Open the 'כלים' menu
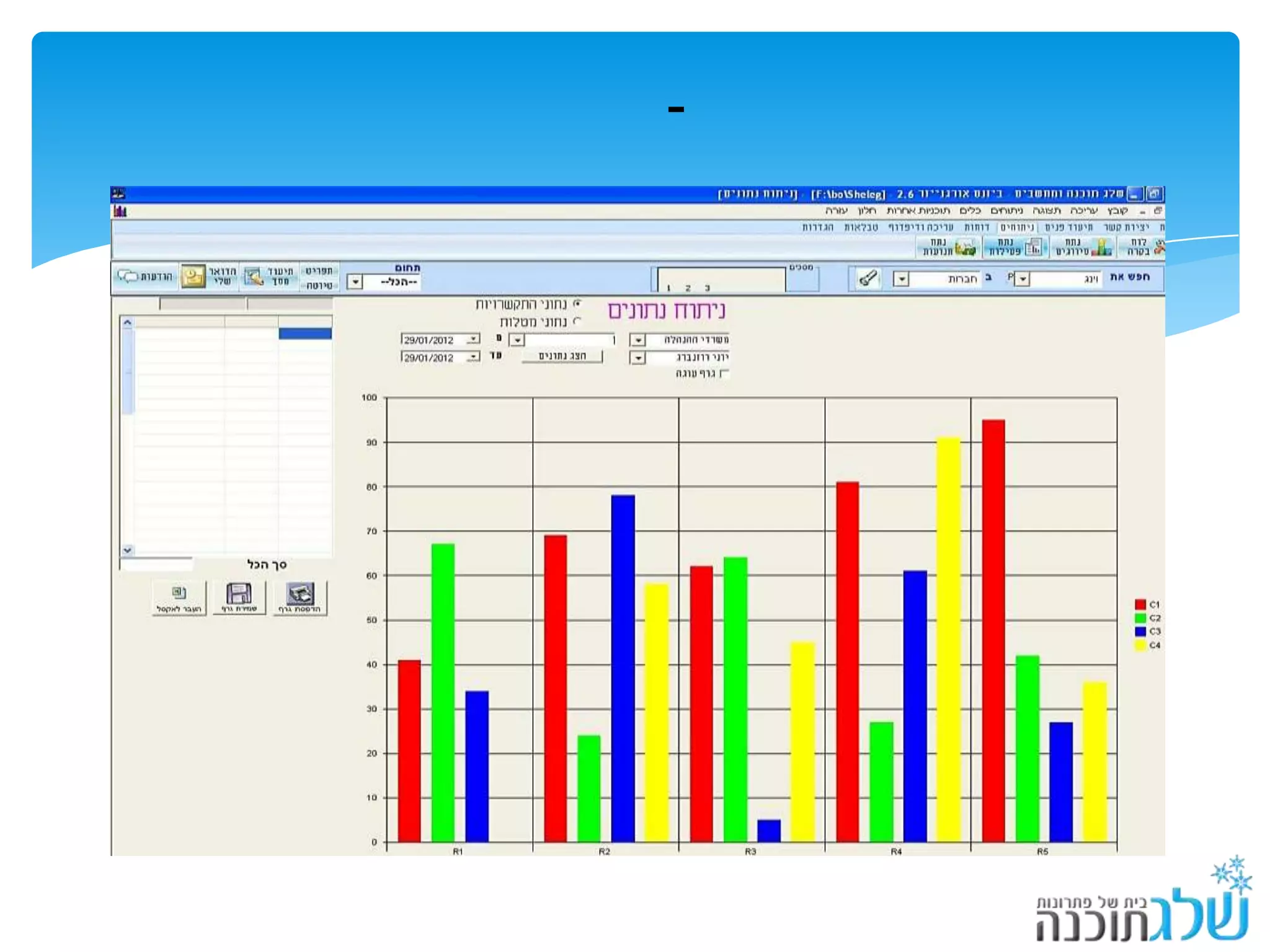 pyautogui.click(x=969, y=211)
